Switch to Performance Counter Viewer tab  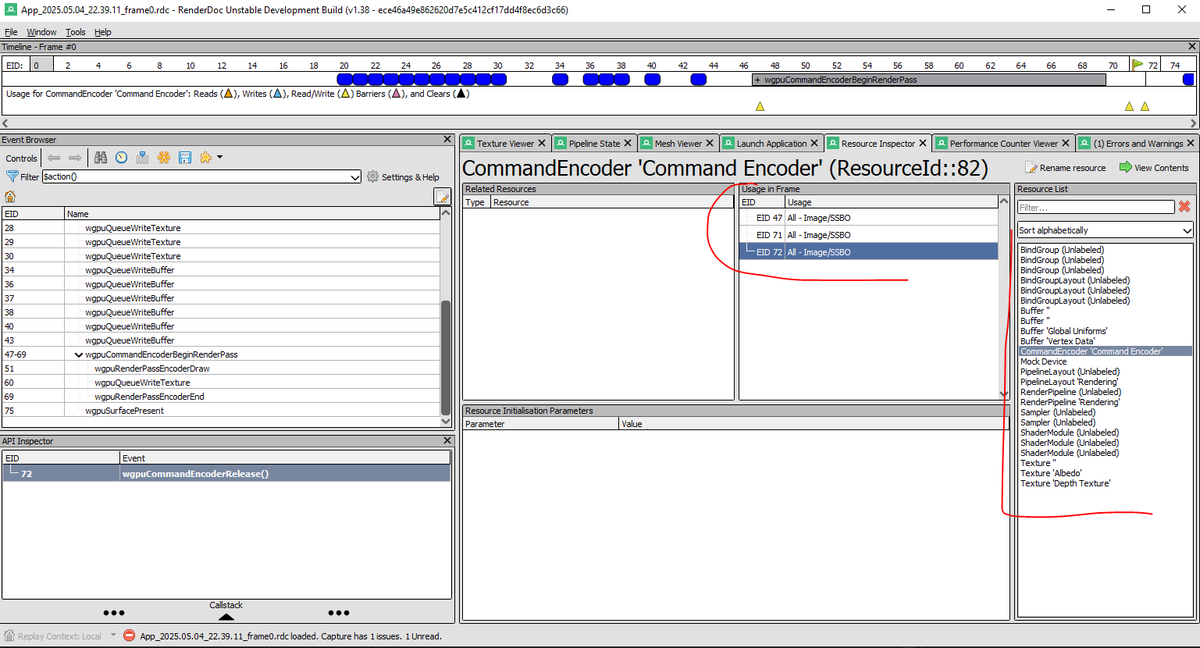1003,144
